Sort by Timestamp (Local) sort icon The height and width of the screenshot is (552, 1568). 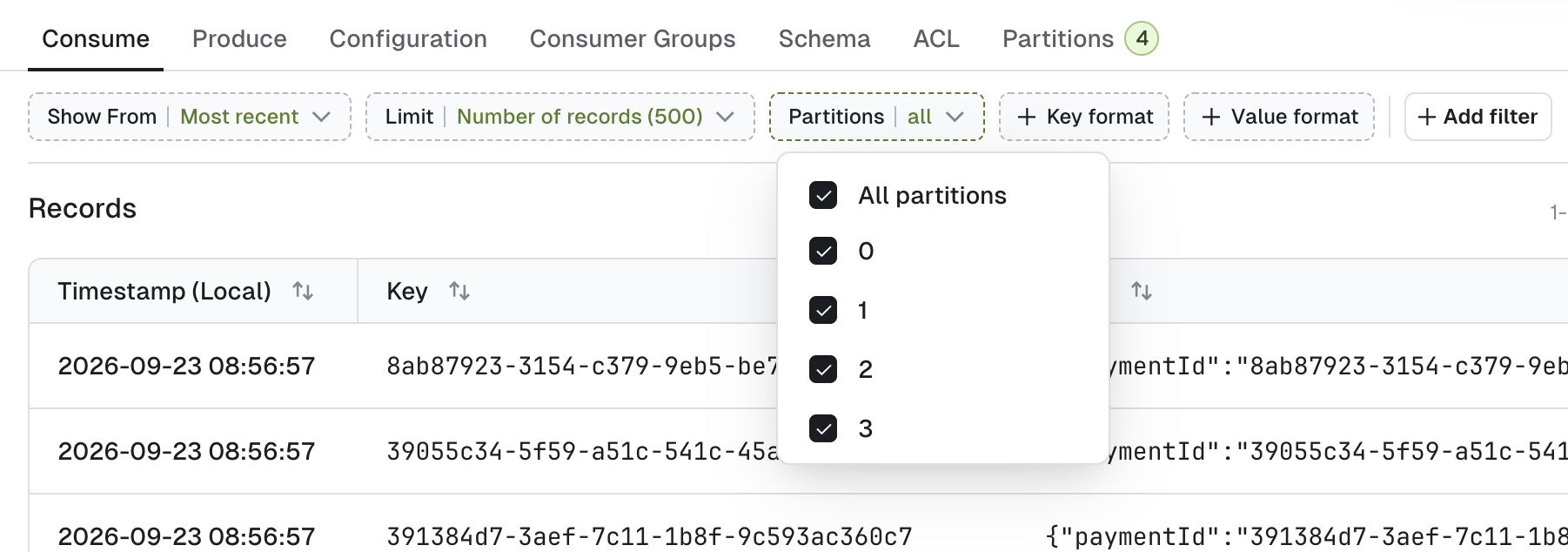[x=303, y=291]
